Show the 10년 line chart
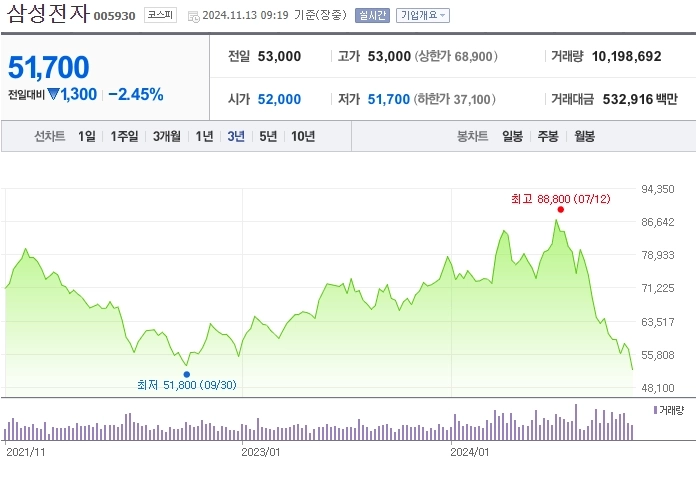Viewport: 696px width, 480px height. (x=302, y=137)
